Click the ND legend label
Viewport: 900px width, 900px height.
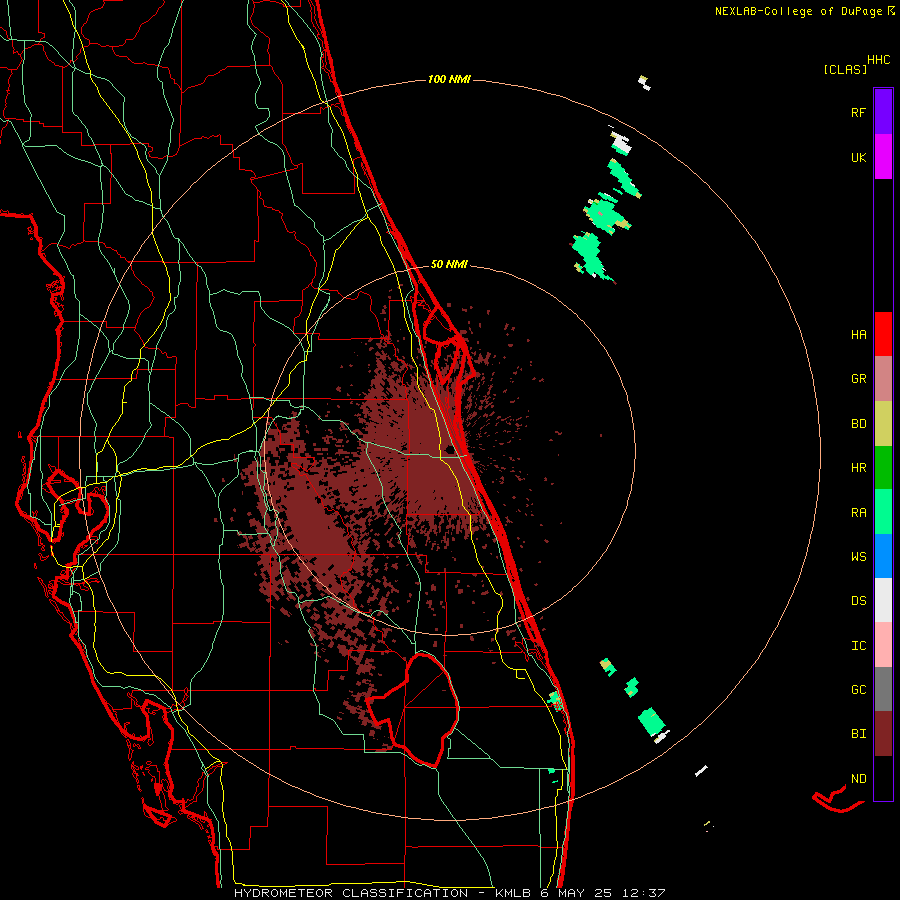click(859, 779)
